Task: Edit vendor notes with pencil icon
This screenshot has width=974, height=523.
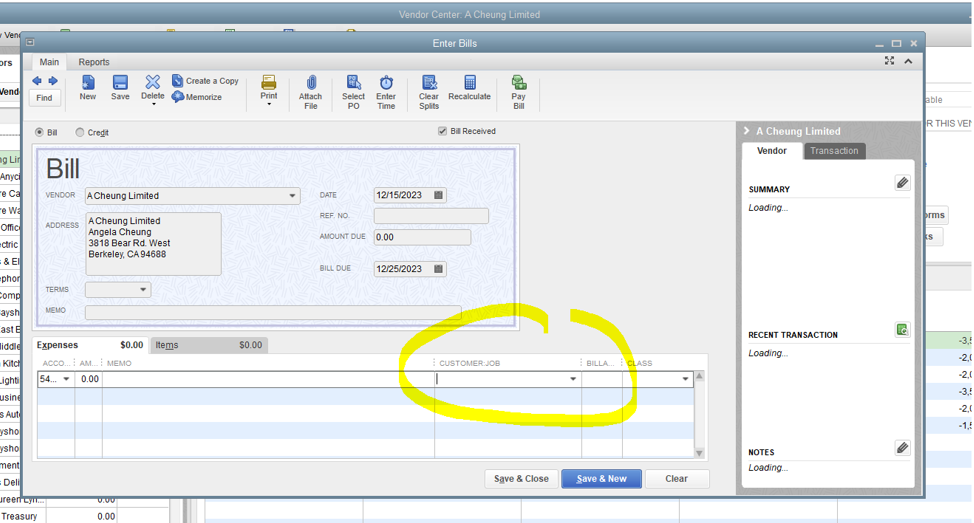Action: click(903, 448)
